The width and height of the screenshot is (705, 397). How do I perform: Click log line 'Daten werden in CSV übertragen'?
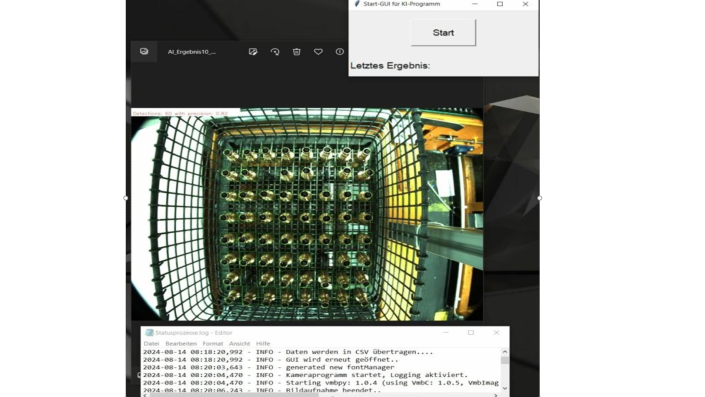[288, 352]
